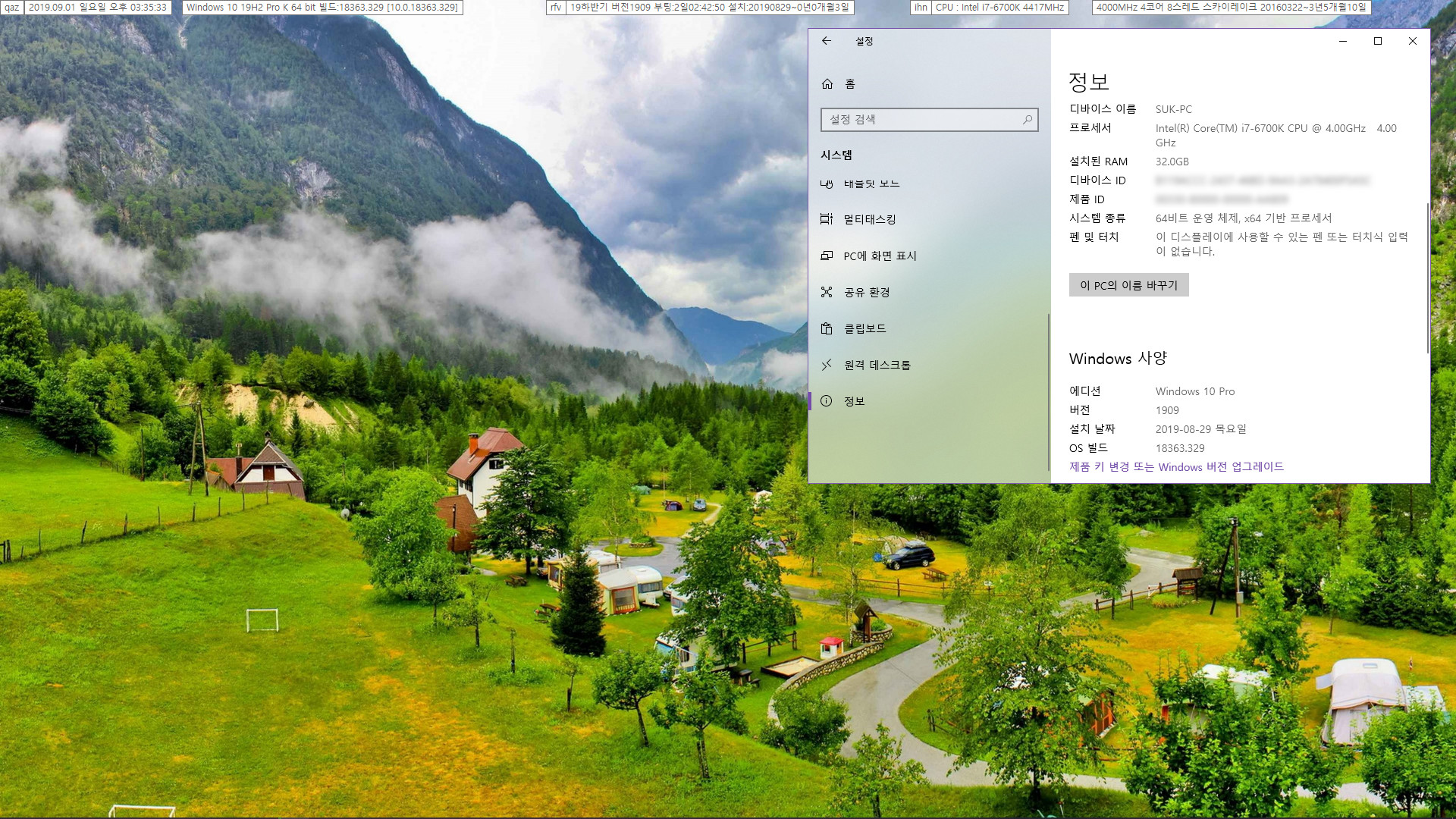
Task: Click the Shared experiences icon
Action: [x=827, y=292]
